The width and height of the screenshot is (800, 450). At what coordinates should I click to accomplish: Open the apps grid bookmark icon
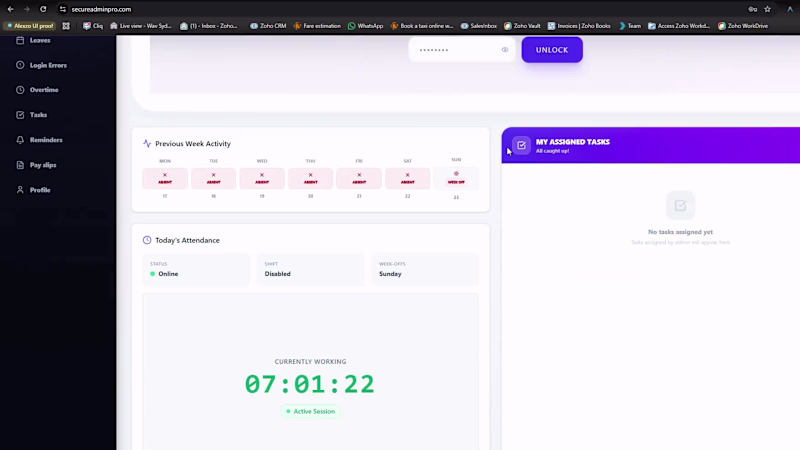pos(66,26)
